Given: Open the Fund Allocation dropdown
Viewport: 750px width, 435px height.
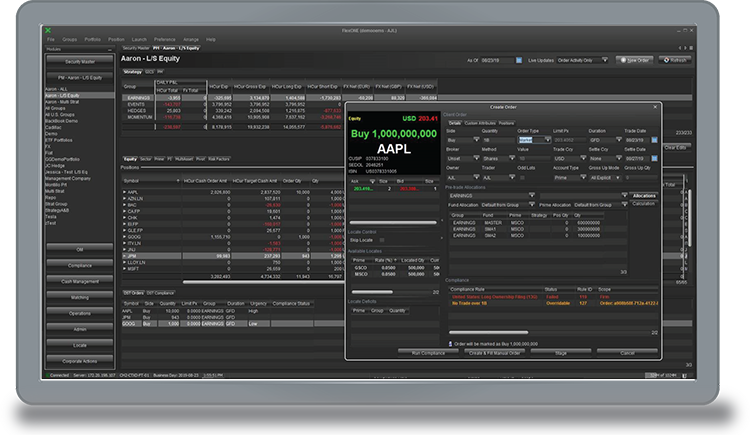Looking at the screenshot, I should click(x=531, y=205).
